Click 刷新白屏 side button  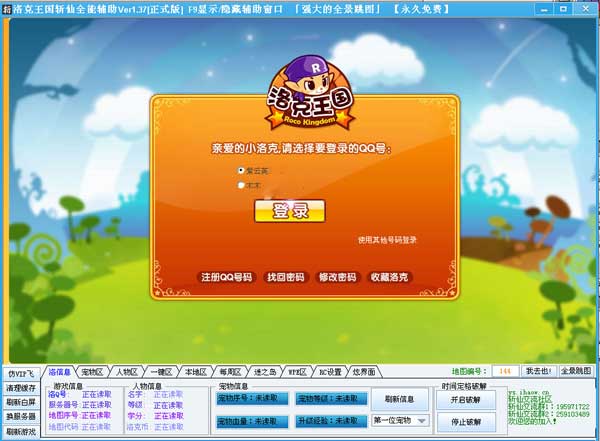pos(21,402)
